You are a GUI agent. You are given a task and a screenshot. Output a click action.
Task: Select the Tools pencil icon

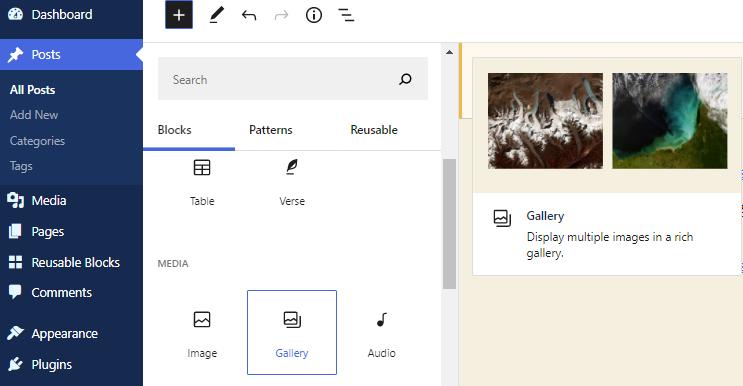[216, 15]
